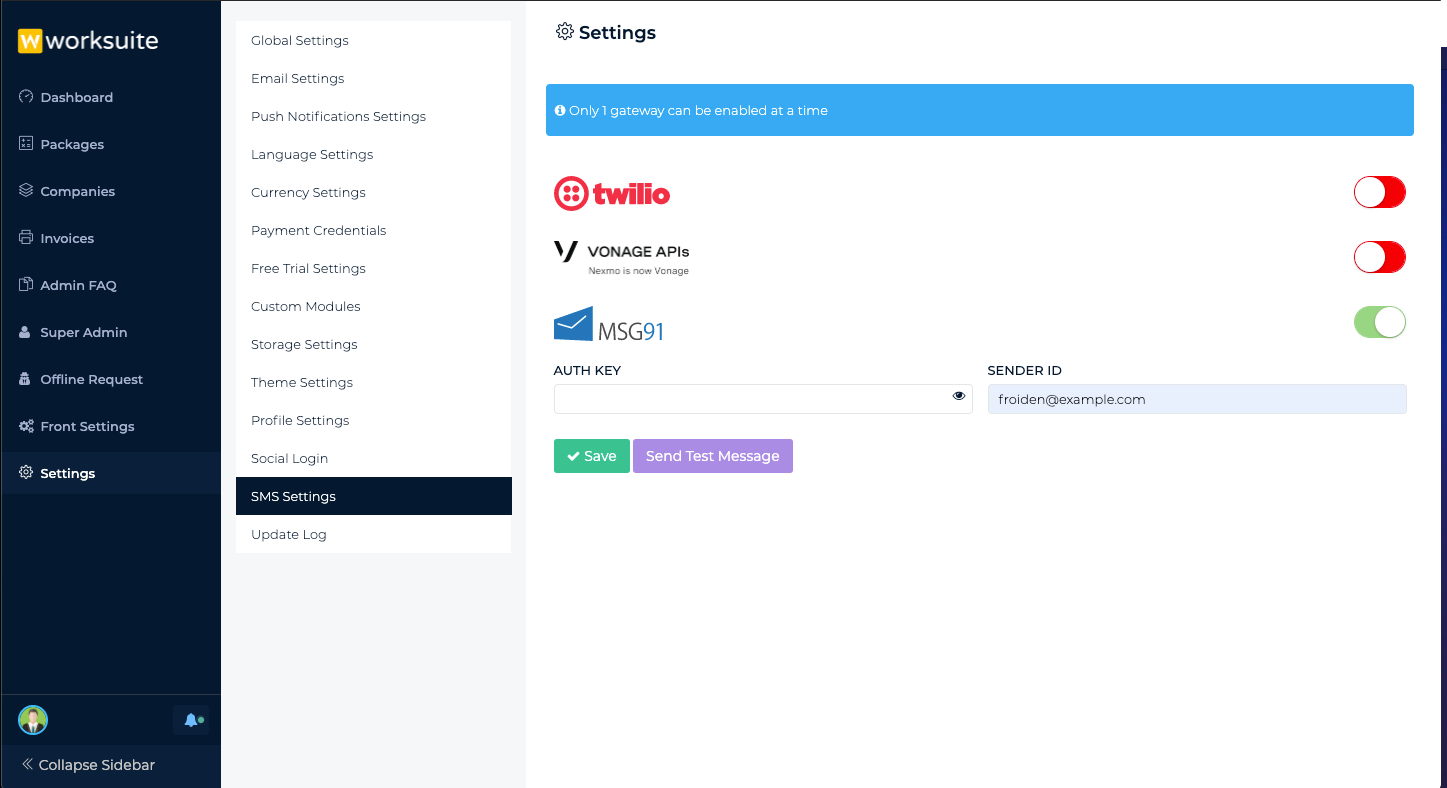Click the Front Settings gears icon
This screenshot has height=788, width=1447.
[x=26, y=426]
